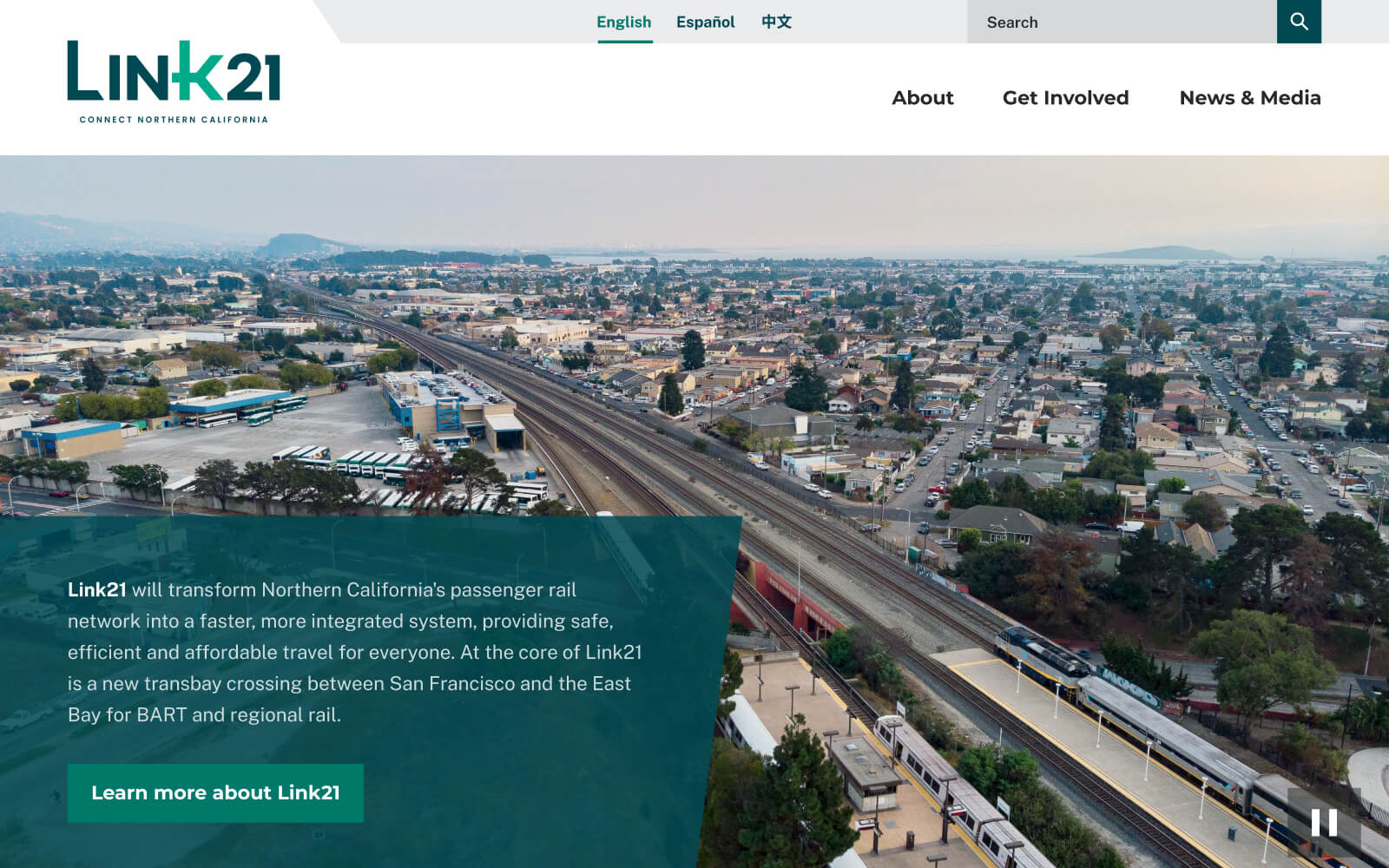The width and height of the screenshot is (1389, 868).
Task: Open the Get Involved menu
Action: pyautogui.click(x=1065, y=98)
